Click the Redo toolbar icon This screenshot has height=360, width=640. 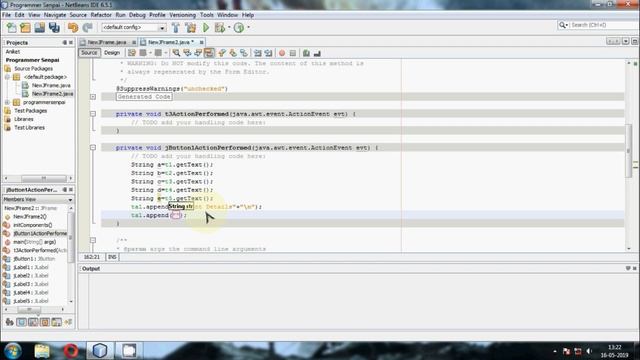87,27
